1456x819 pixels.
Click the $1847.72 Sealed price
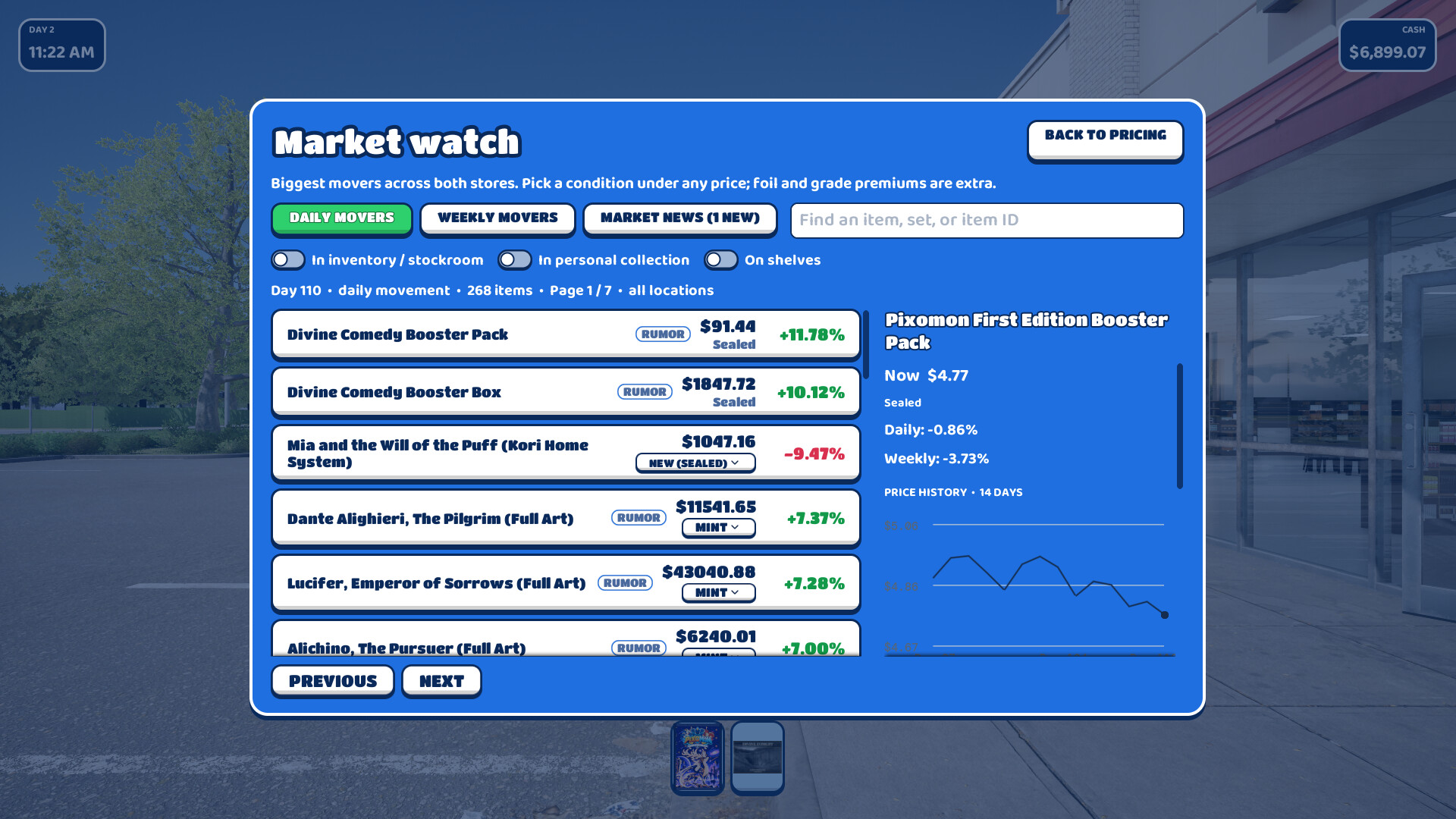pyautogui.click(x=718, y=392)
